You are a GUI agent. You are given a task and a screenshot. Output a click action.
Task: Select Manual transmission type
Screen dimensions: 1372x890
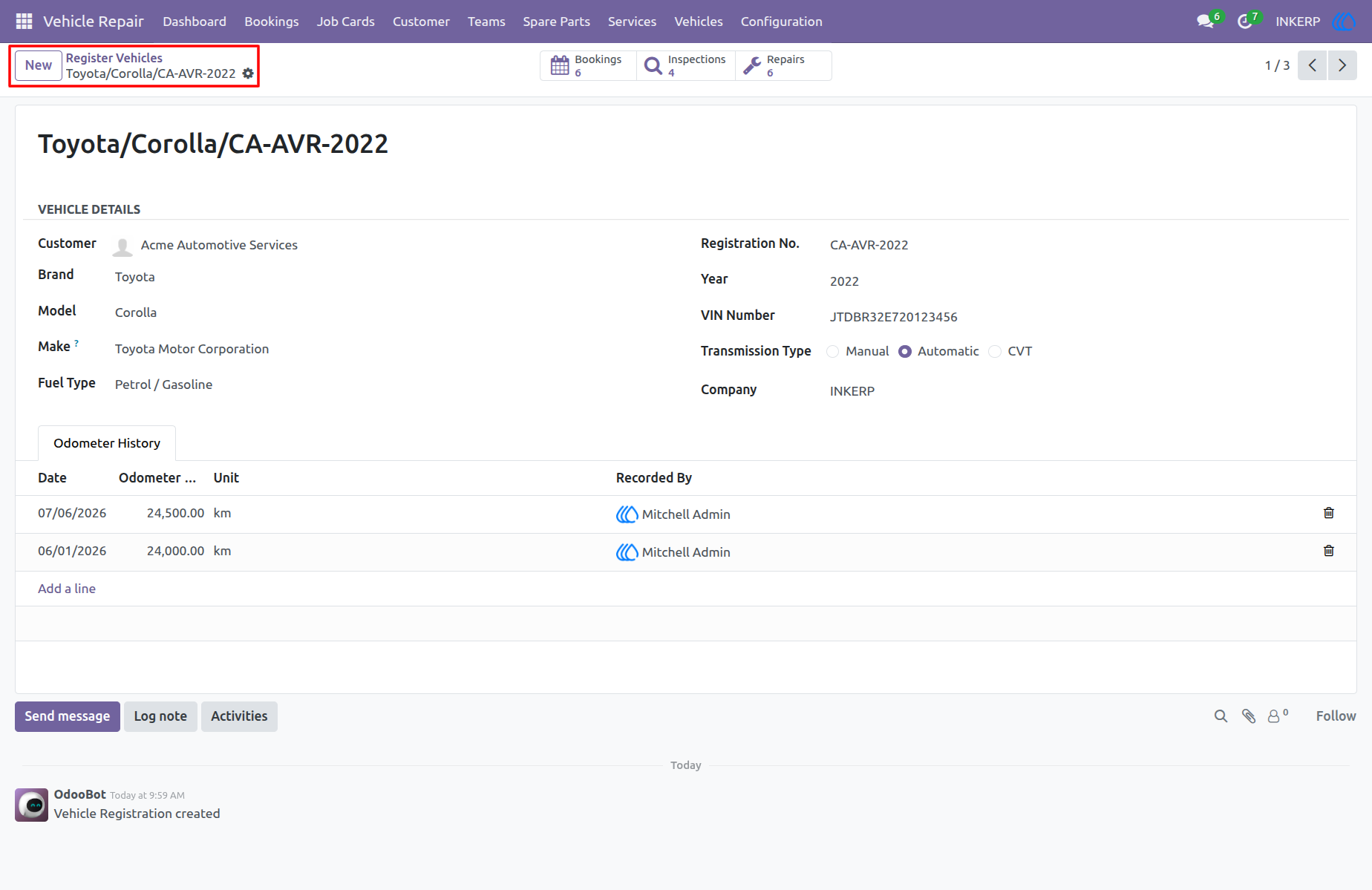[x=833, y=352]
